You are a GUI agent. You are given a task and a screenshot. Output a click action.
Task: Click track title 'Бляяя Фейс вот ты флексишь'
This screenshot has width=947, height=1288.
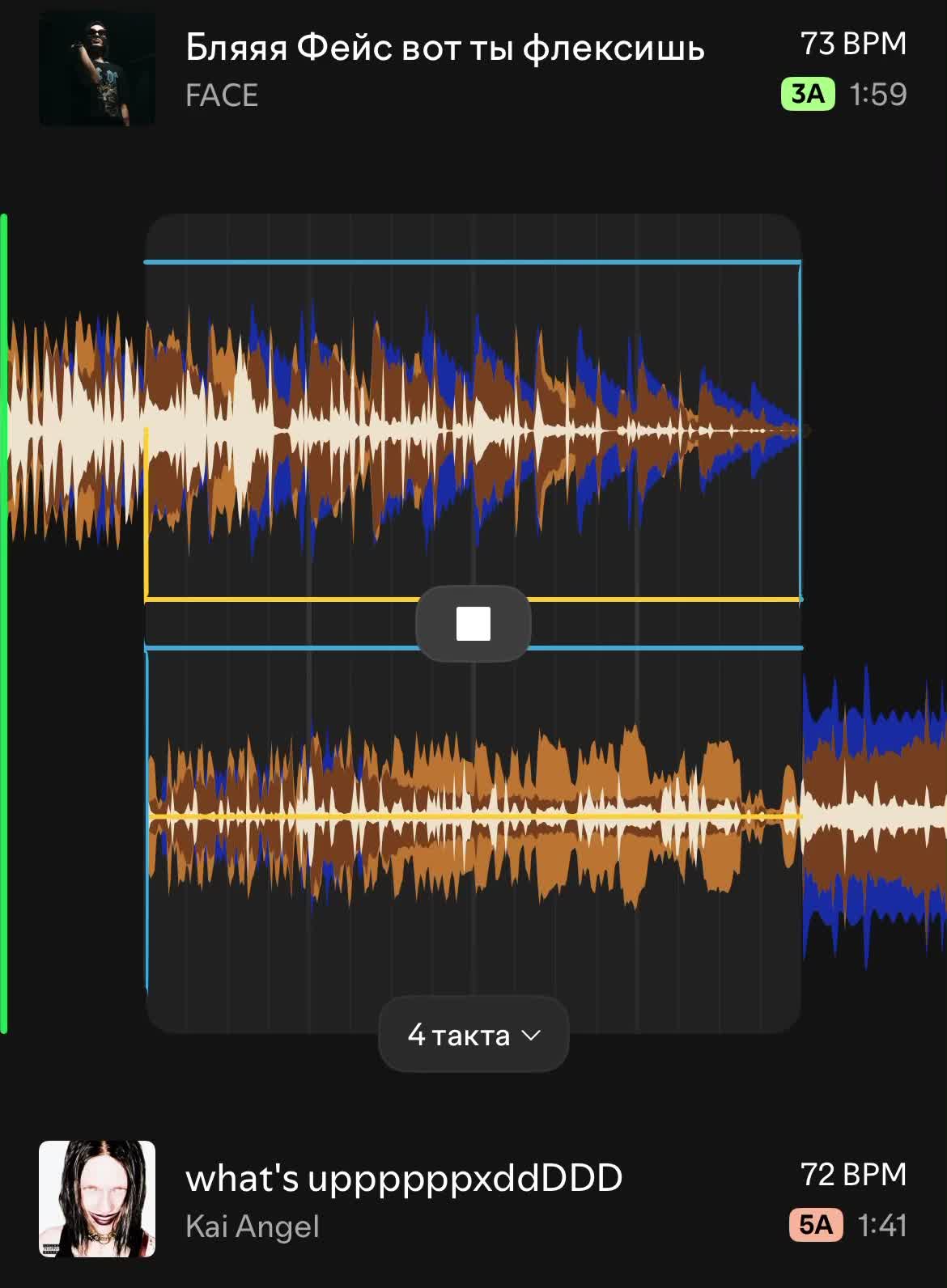point(445,47)
